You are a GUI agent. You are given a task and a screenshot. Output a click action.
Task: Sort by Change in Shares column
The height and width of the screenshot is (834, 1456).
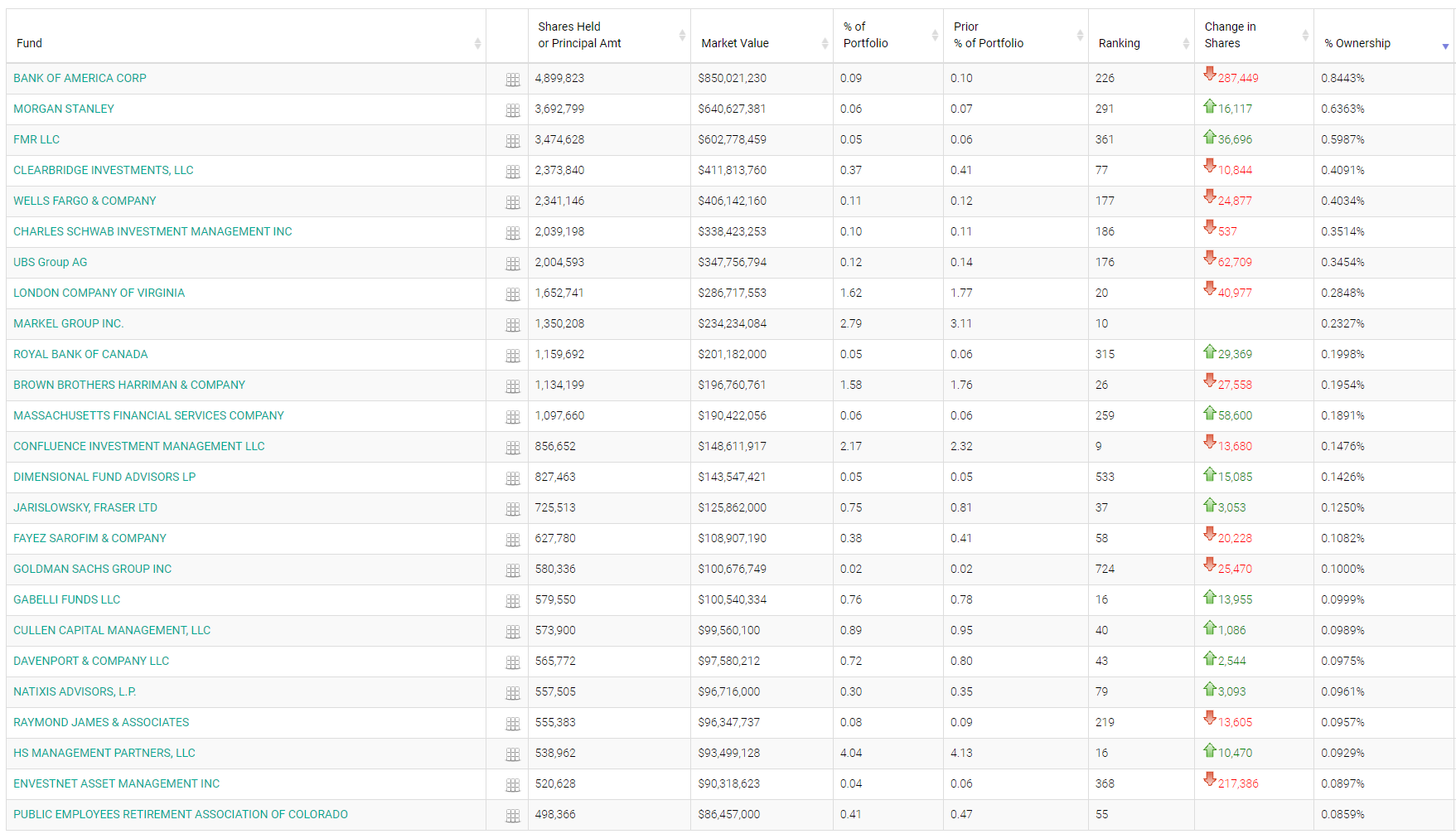pyautogui.click(x=1254, y=36)
